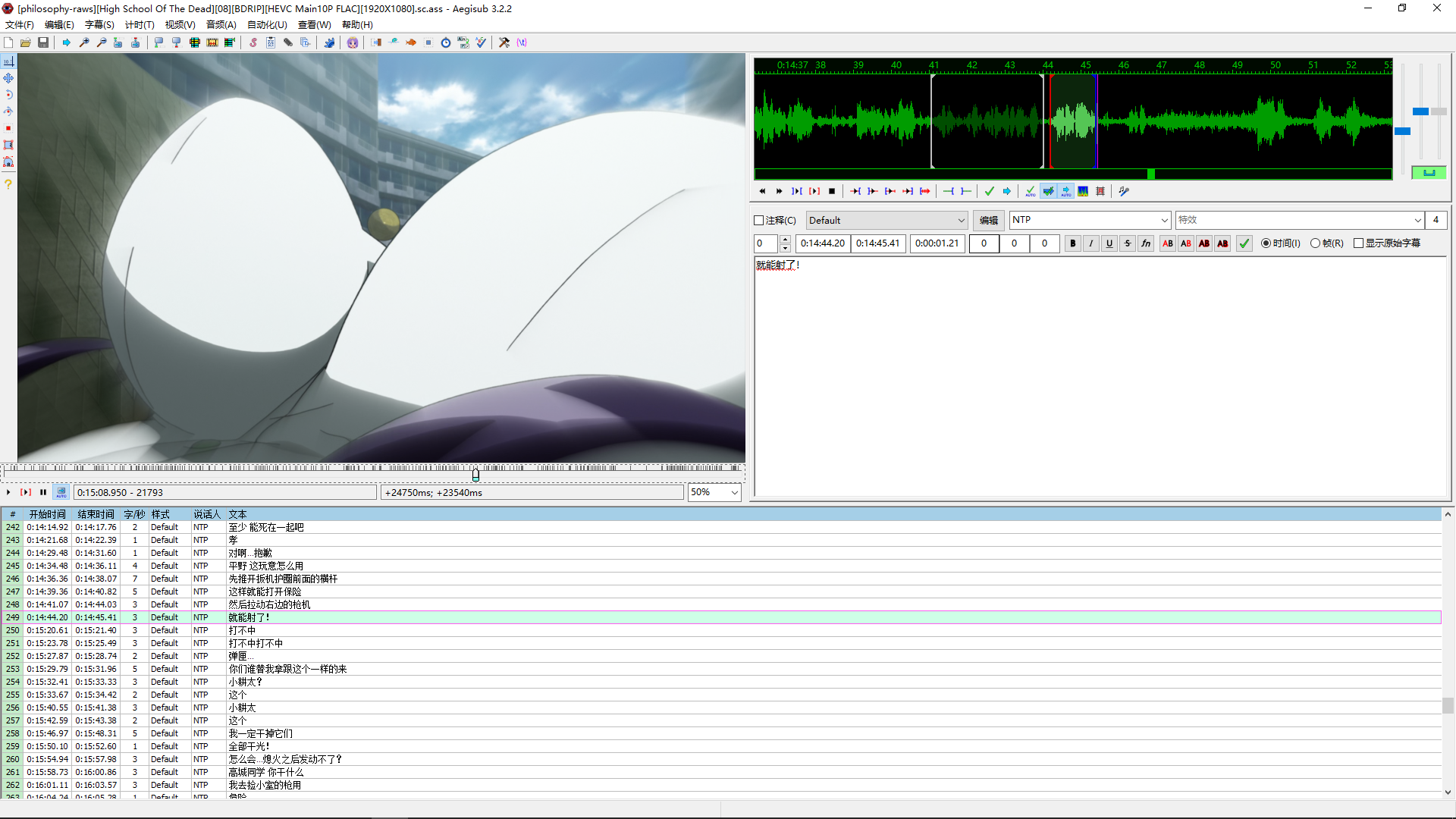The image size is (1456, 819).
Task: Increase the layer number spinner
Action: (x=785, y=239)
